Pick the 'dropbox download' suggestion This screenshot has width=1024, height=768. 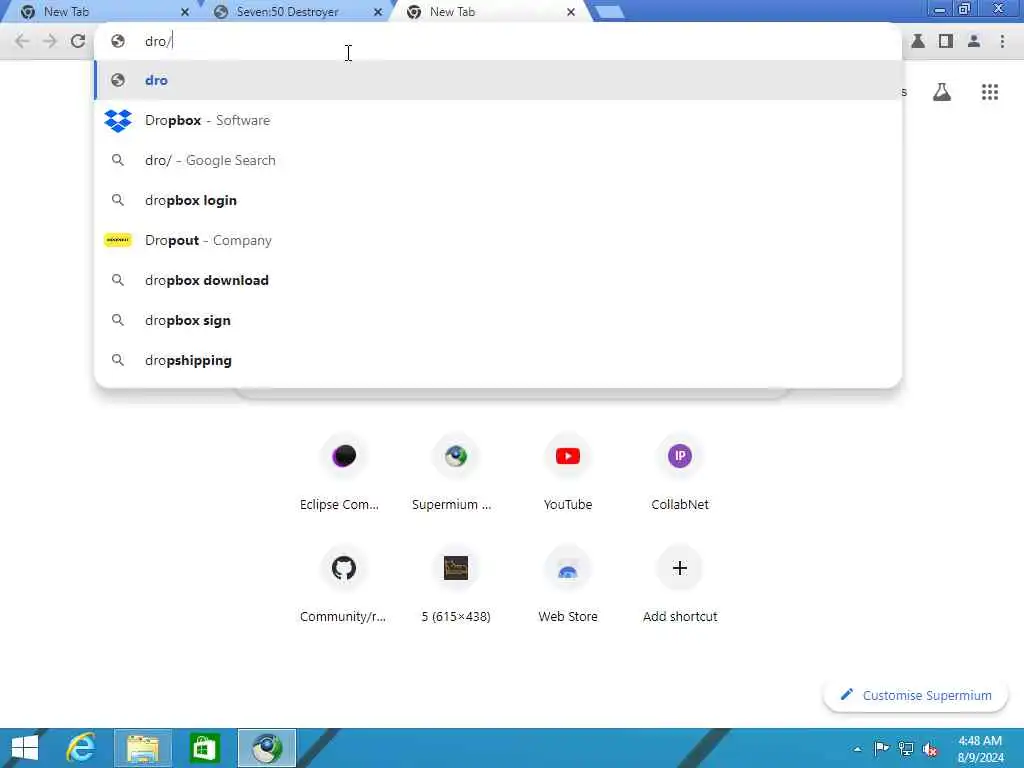tap(498, 280)
